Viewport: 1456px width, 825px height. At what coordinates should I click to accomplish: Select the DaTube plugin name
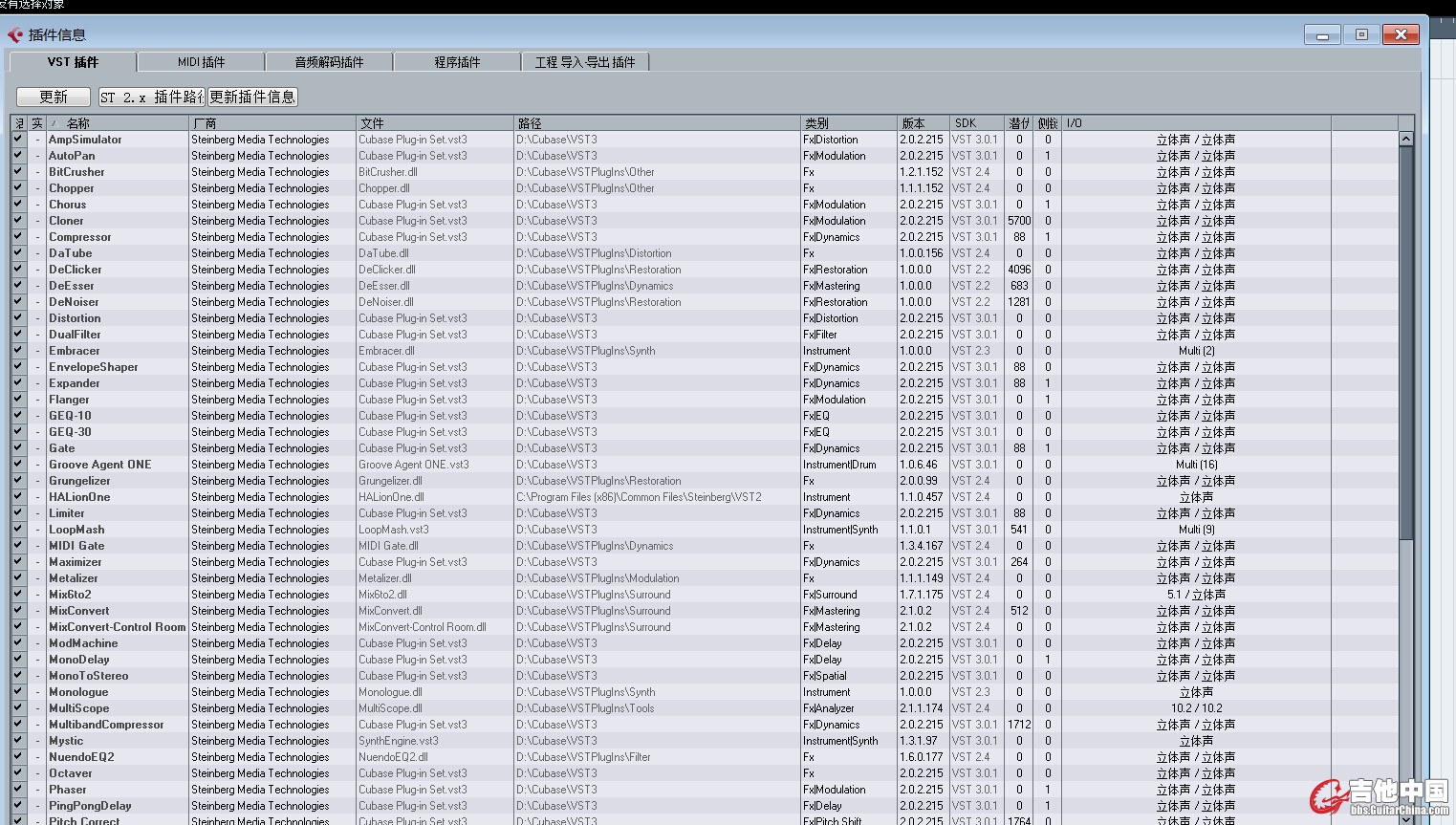71,253
